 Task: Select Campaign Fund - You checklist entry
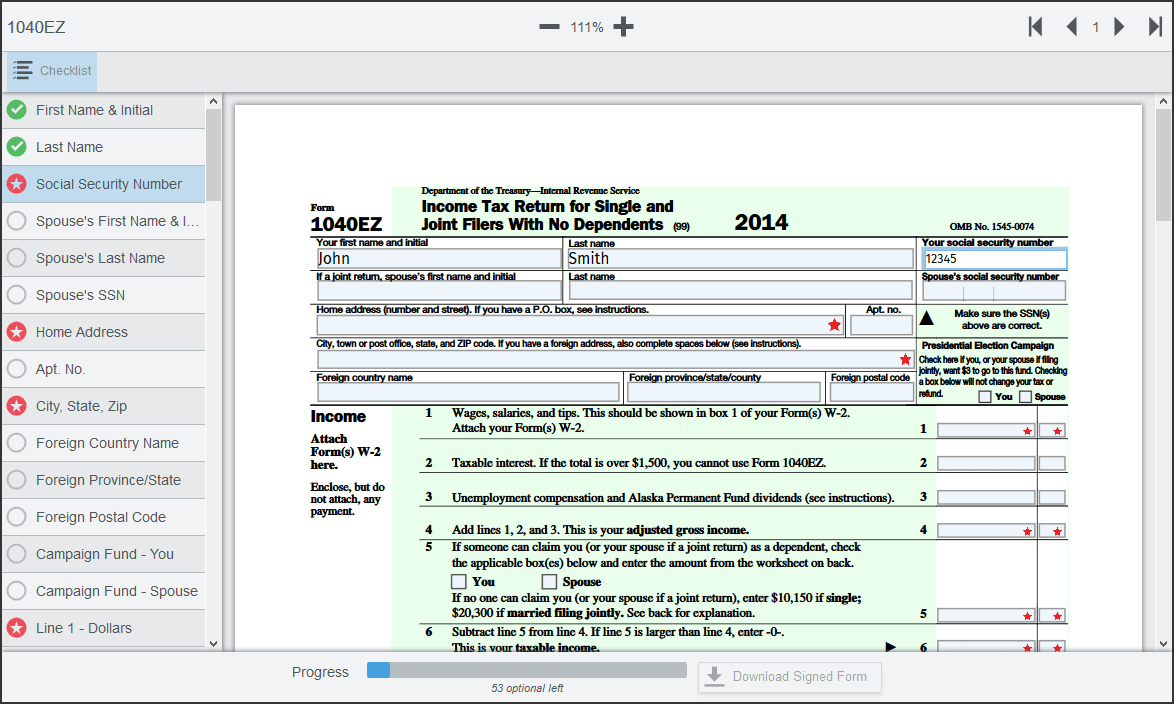click(103, 553)
